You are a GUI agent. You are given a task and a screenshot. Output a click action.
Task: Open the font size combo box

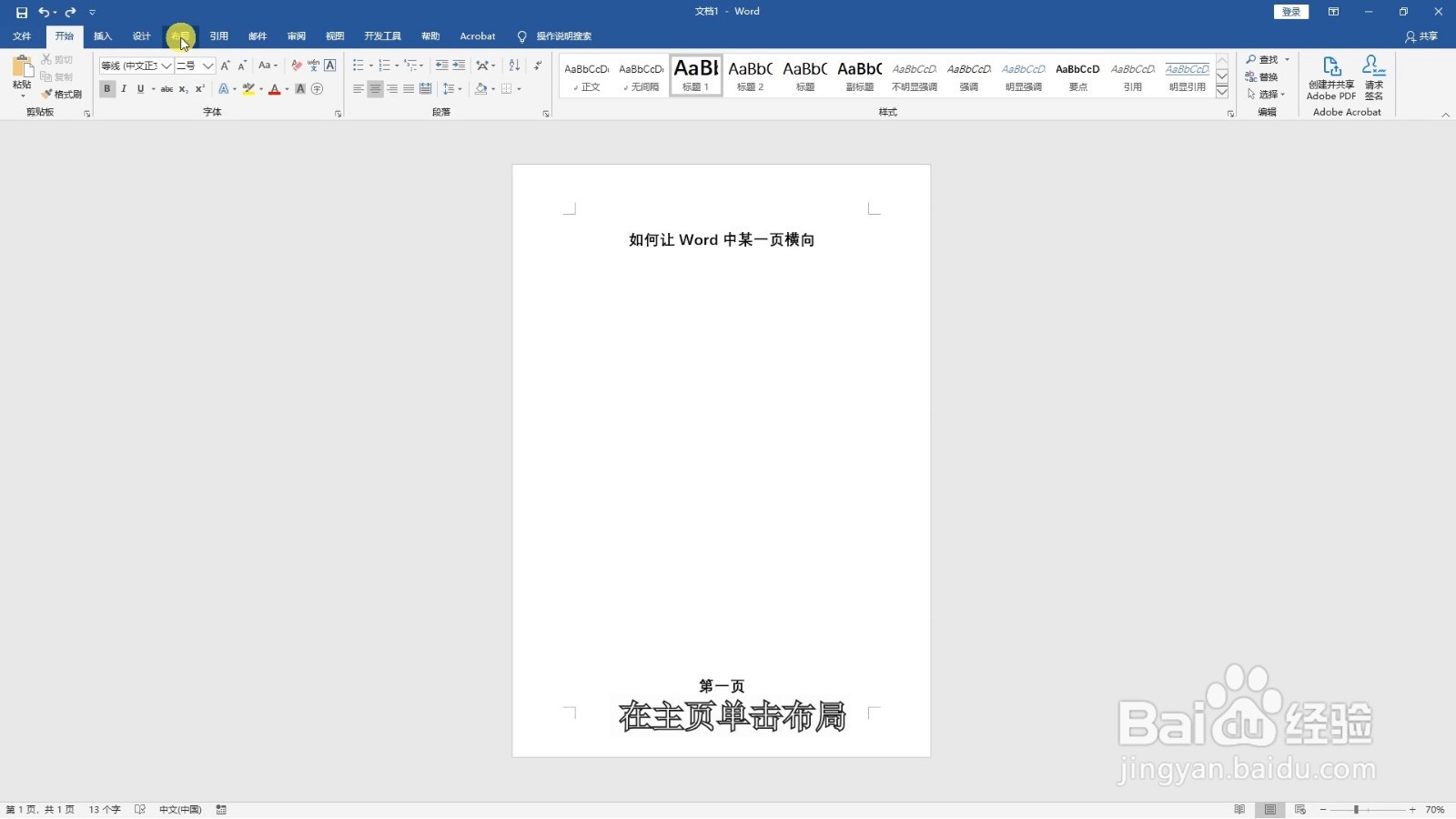pos(195,66)
